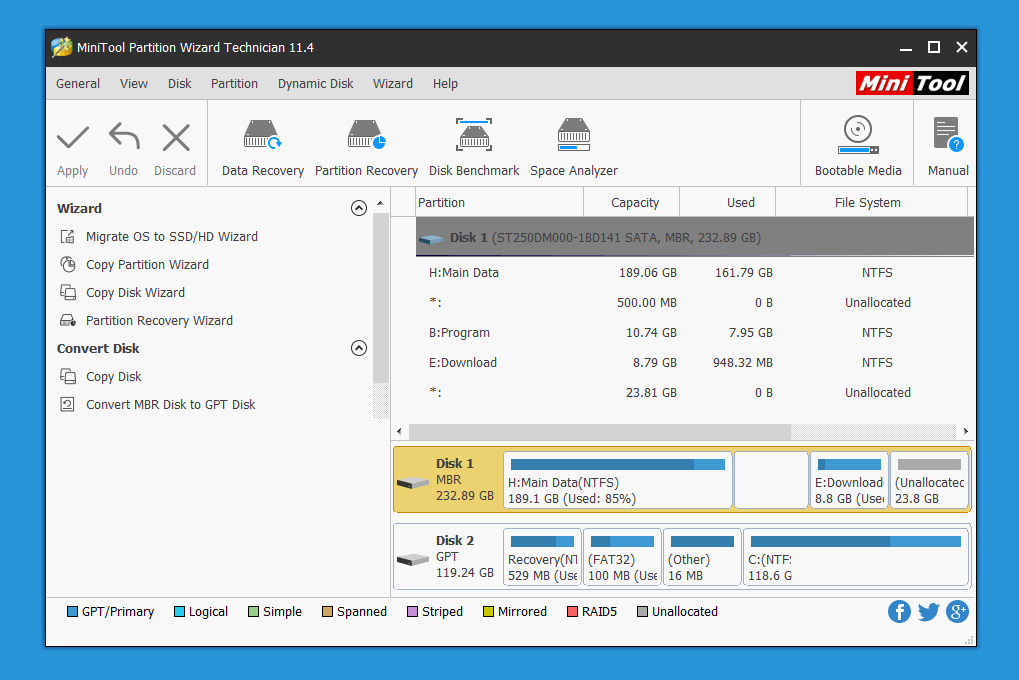Click the Copy Disk icon under Convert Disk
The height and width of the screenshot is (680, 1019).
(68, 376)
